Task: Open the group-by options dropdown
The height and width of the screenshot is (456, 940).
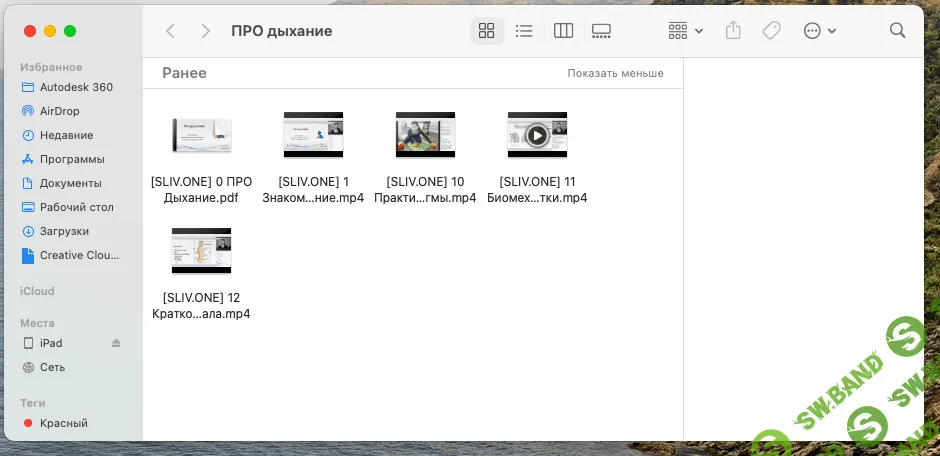Action: [685, 31]
